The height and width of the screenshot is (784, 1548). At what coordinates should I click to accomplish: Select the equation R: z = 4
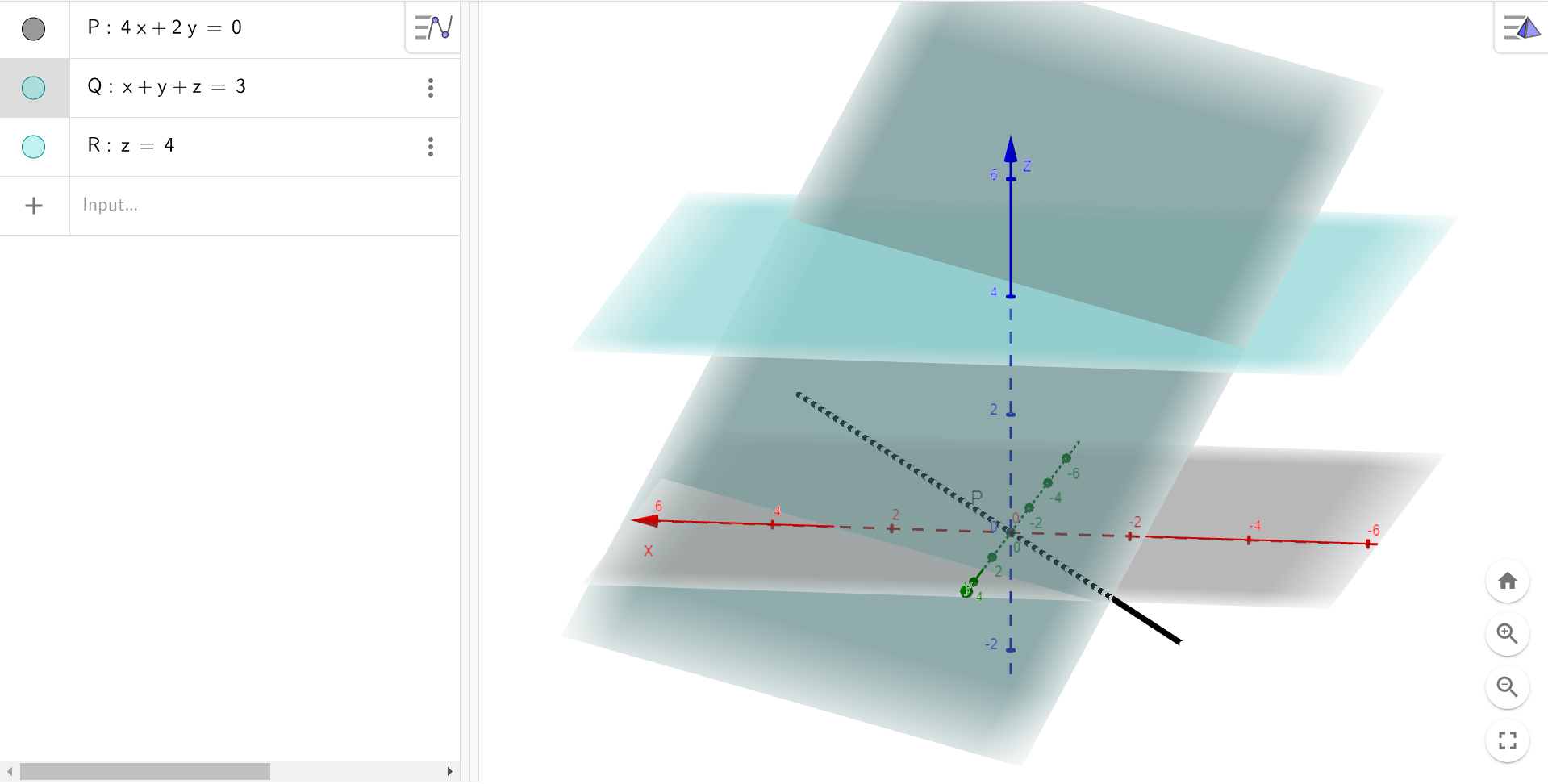[x=131, y=146]
